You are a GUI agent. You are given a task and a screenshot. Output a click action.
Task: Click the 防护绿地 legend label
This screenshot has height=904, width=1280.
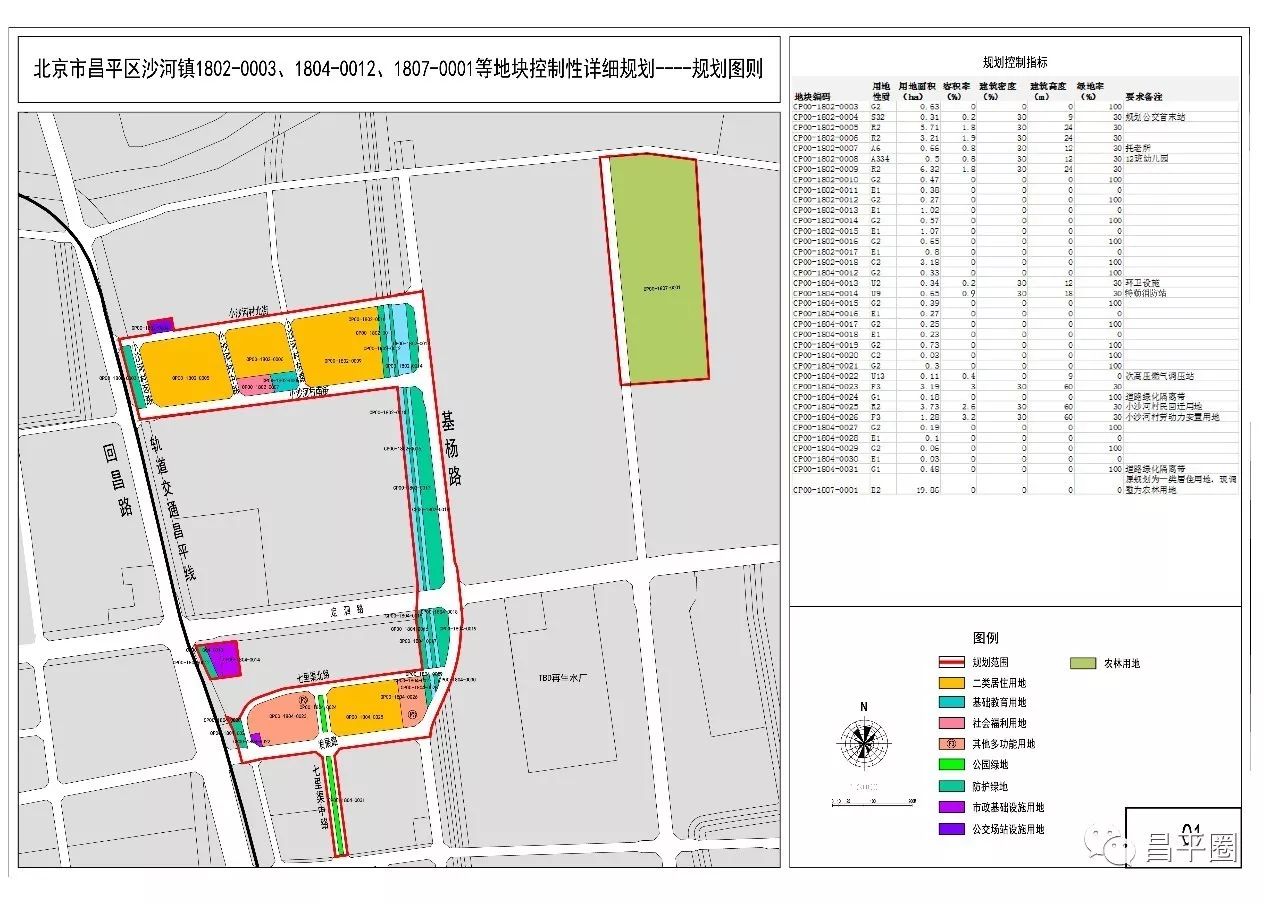(x=990, y=786)
